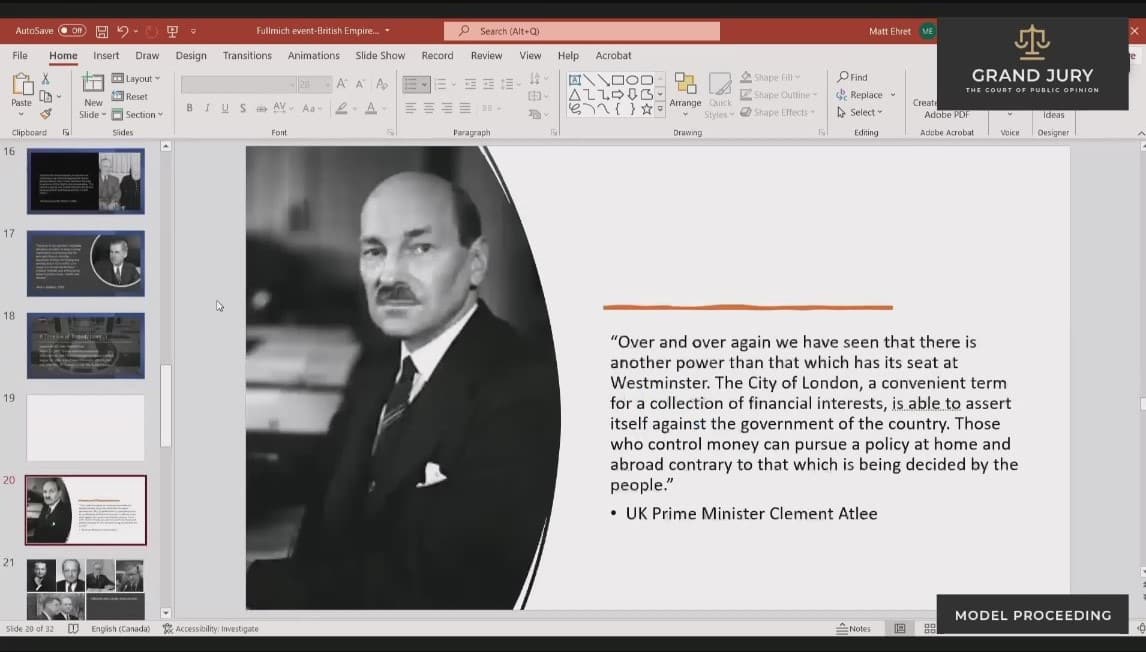Switch to the Slide Show tab

pyautogui.click(x=380, y=56)
